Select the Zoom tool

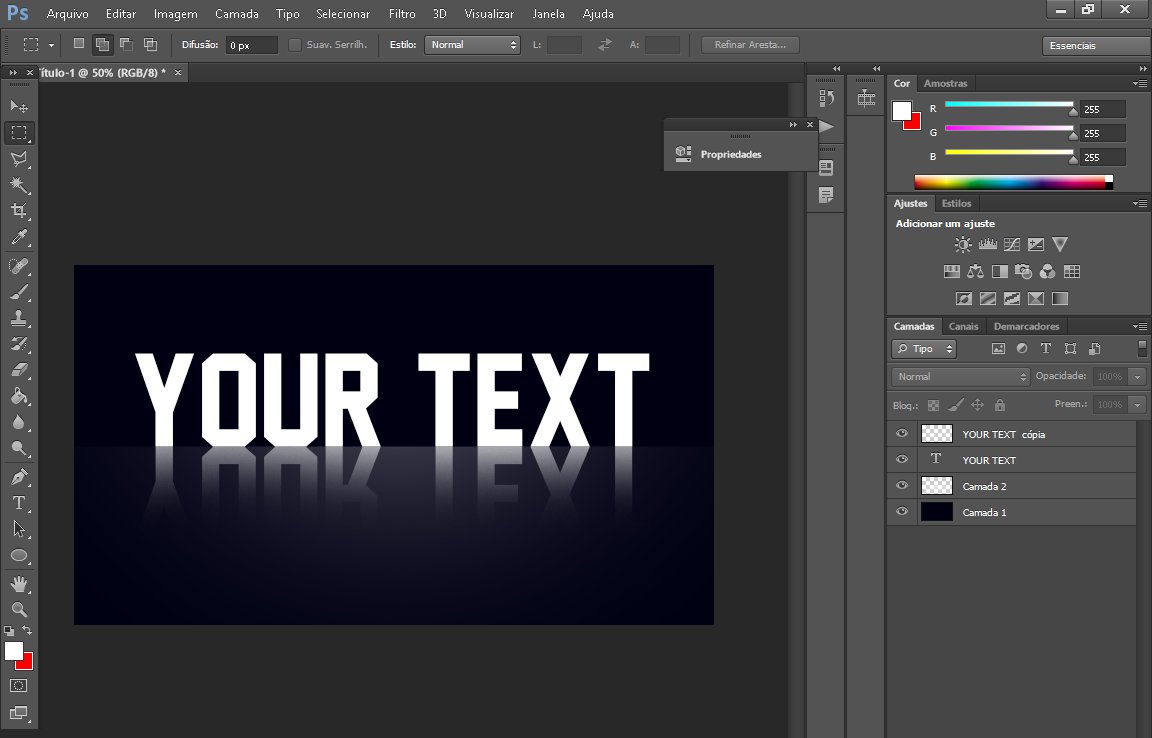coord(20,610)
